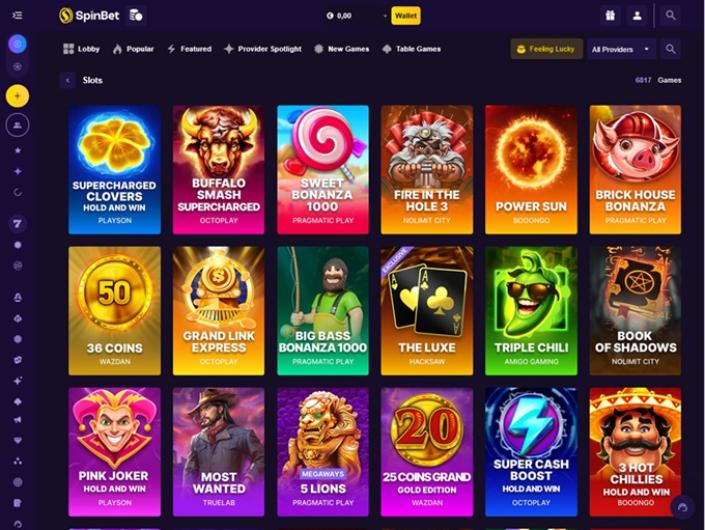705x530 pixels.
Task: Open the support chat bubble icon
Action: (682, 508)
